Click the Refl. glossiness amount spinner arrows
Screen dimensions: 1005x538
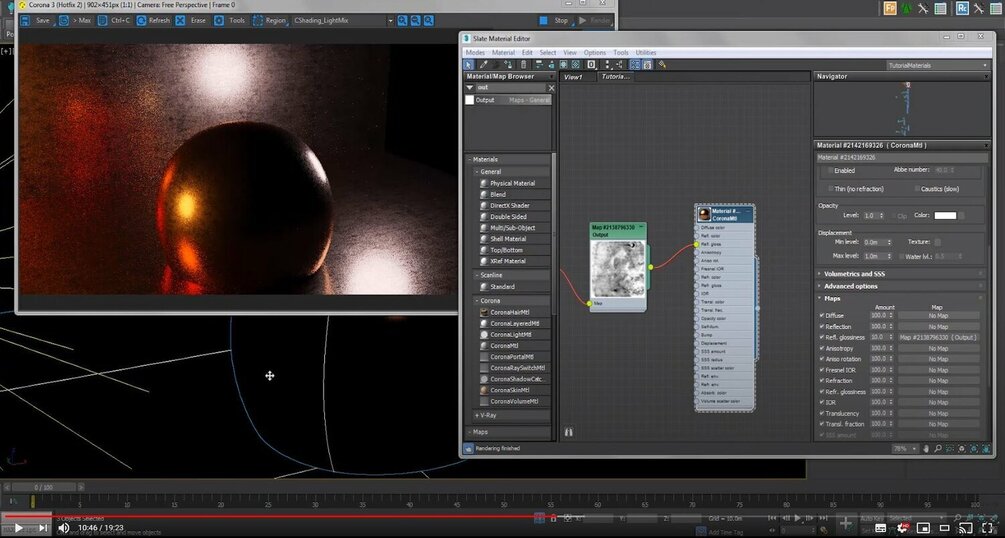(x=890, y=337)
